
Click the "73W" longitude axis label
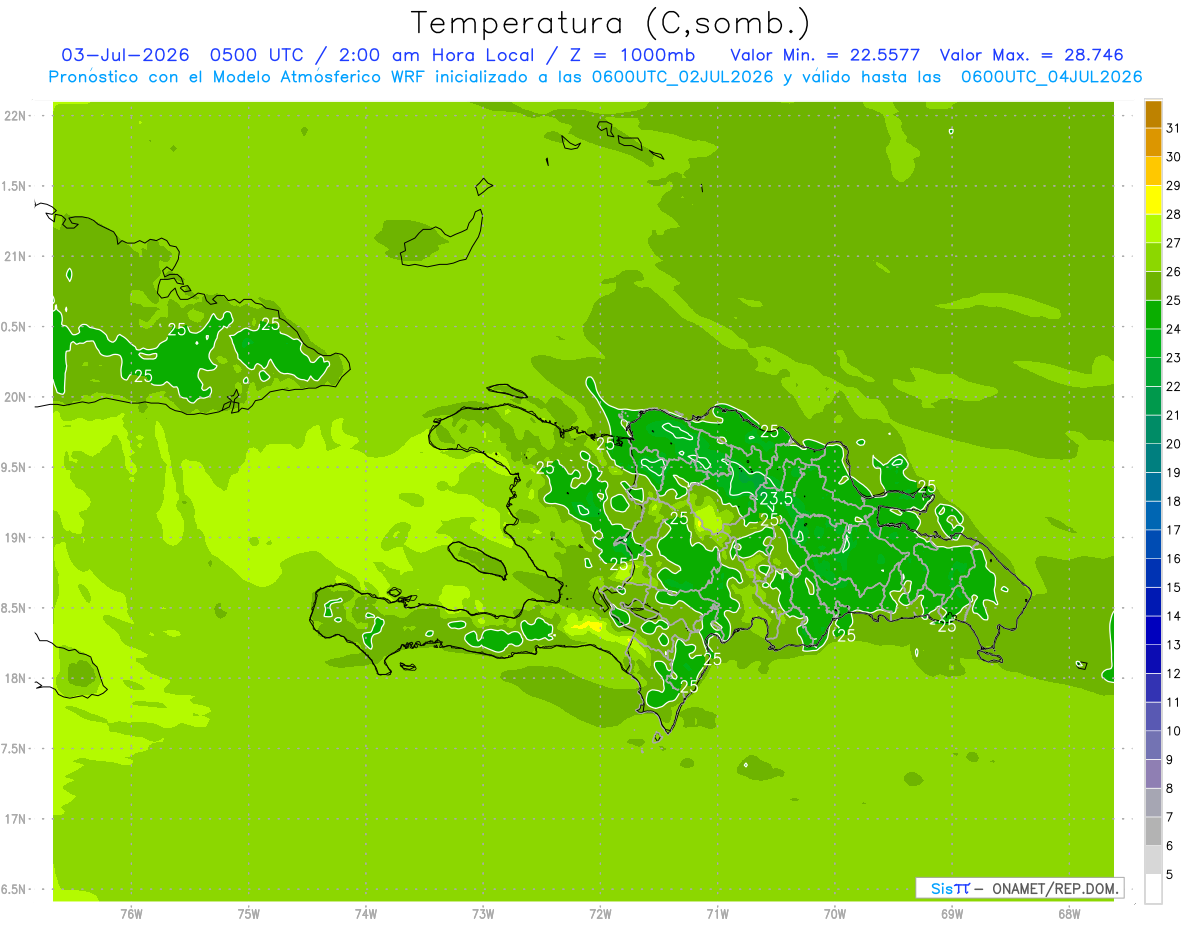click(483, 913)
